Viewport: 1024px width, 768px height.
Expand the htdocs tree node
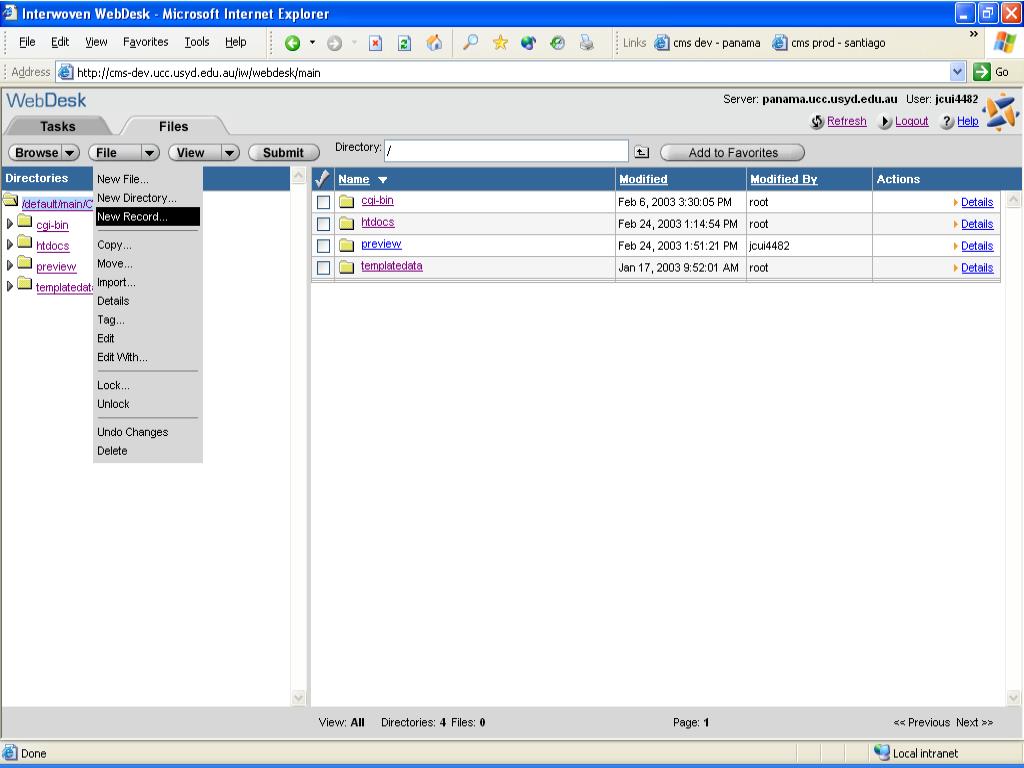click(x=10, y=245)
